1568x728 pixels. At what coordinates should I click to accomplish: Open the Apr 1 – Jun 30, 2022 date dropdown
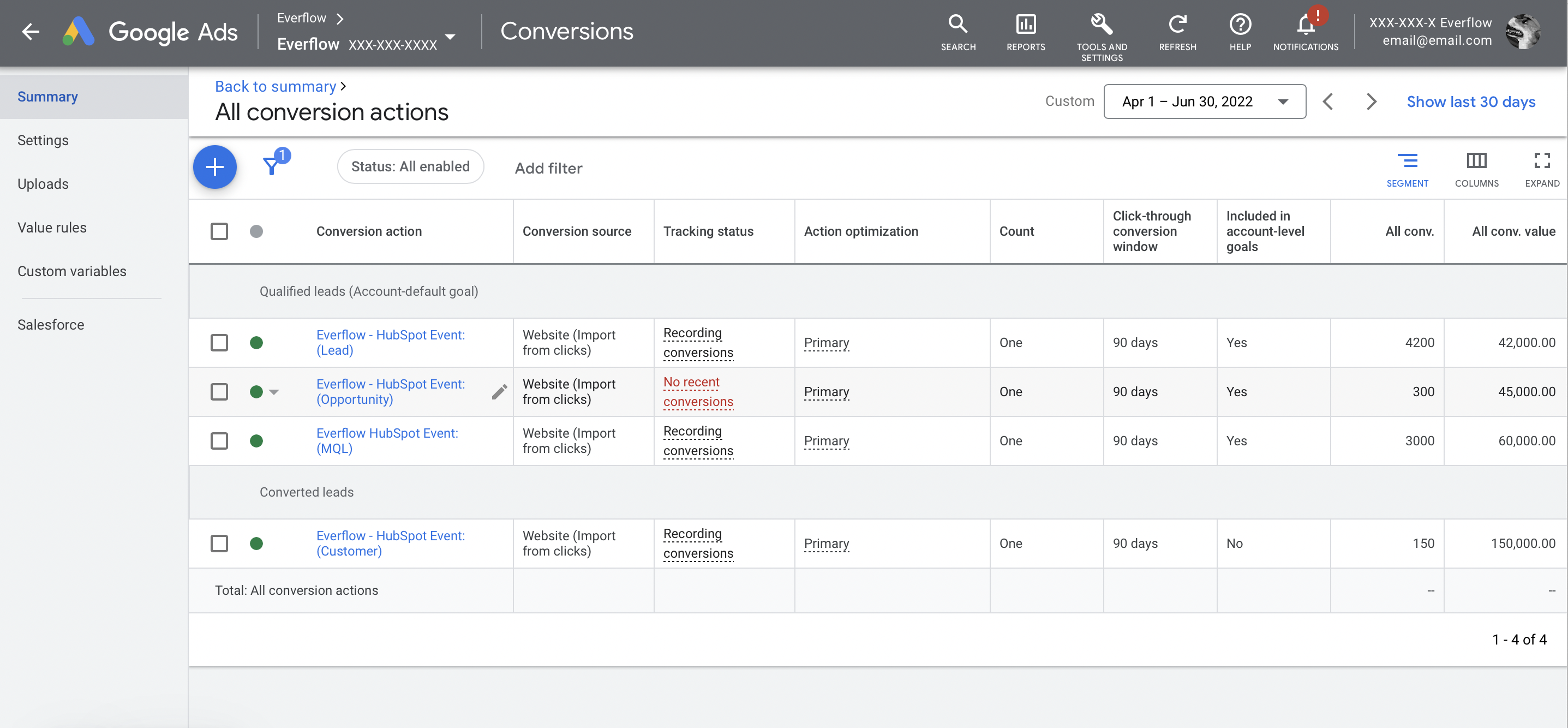click(1205, 102)
